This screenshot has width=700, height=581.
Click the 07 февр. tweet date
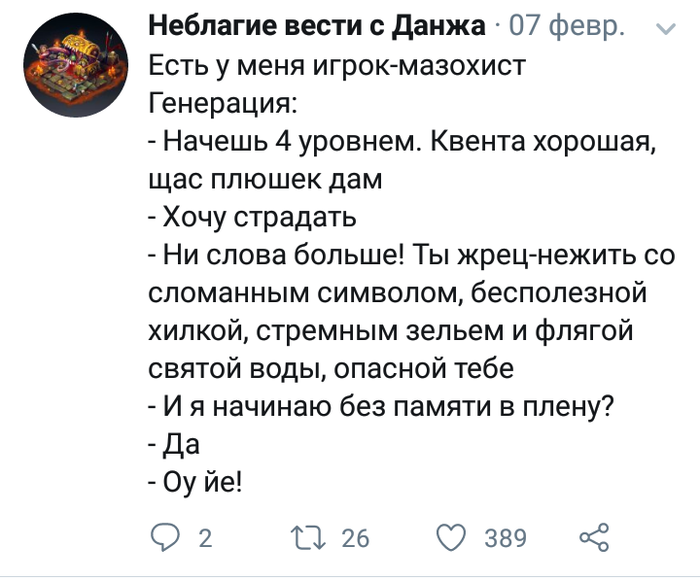[567, 27]
